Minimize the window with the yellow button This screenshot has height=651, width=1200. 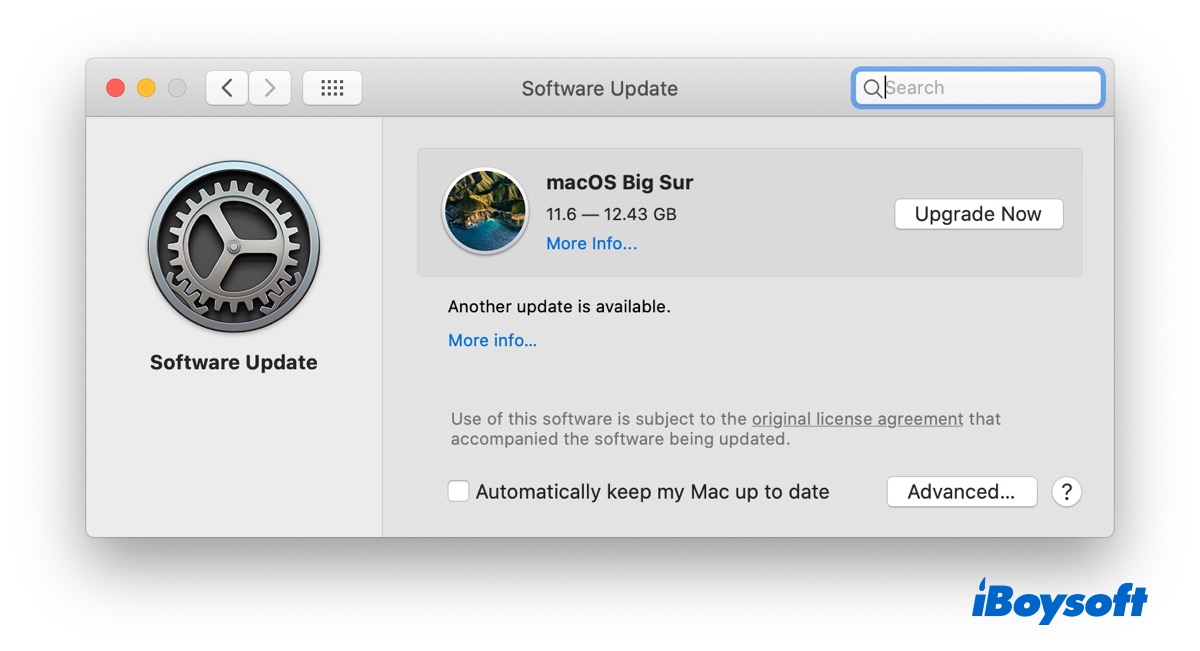coord(146,88)
